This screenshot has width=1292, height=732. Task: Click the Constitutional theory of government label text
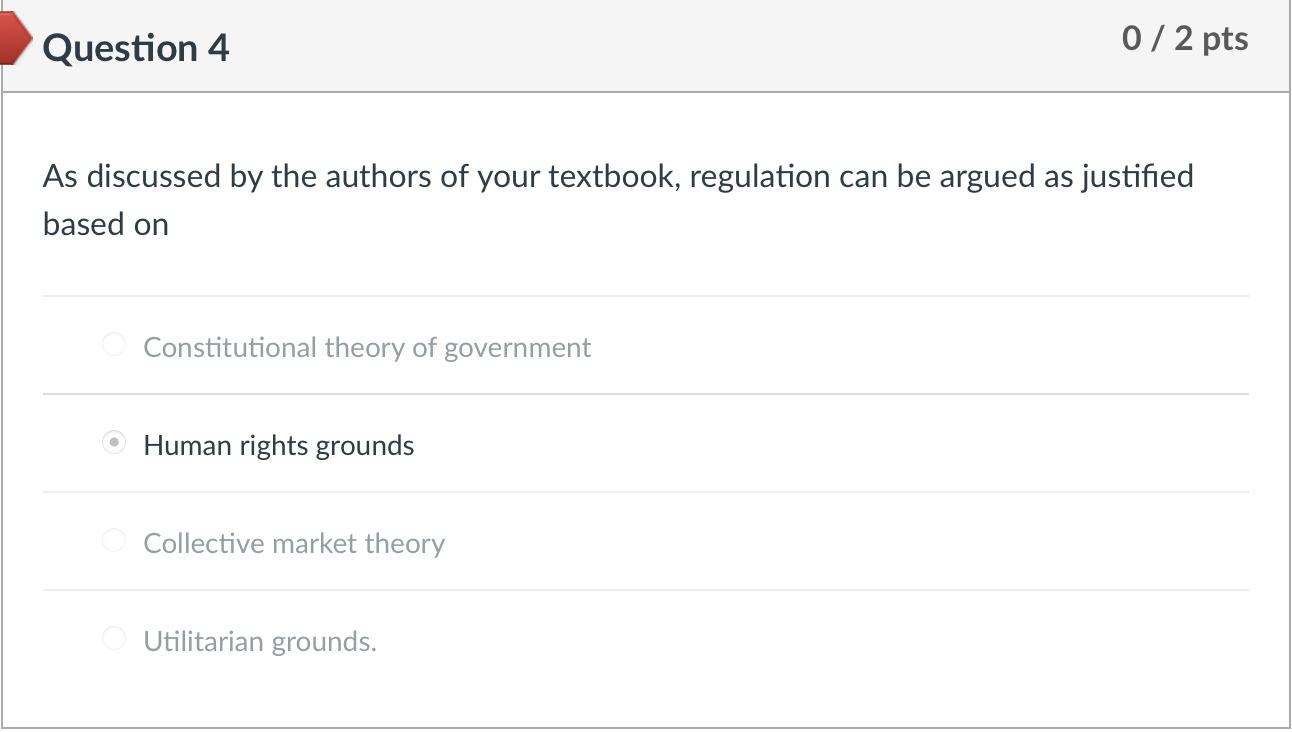367,347
